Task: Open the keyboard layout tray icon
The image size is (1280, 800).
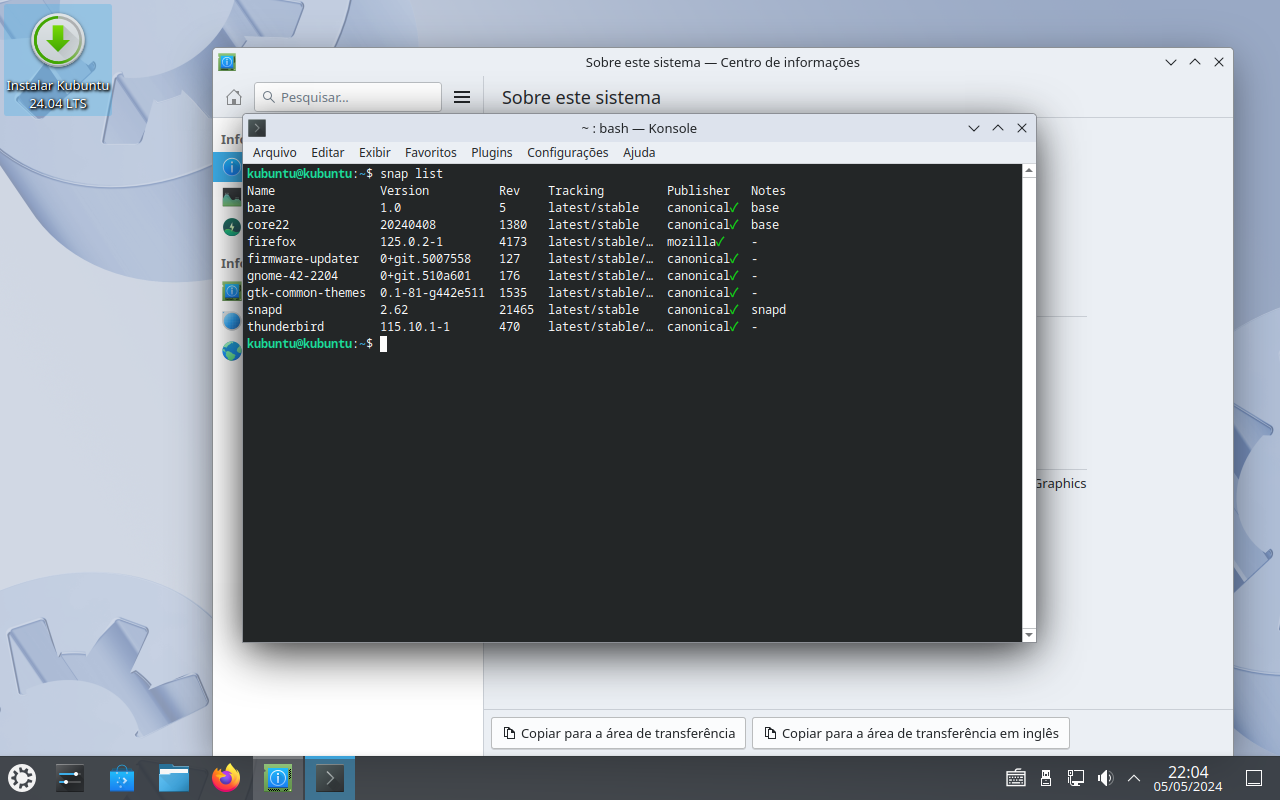Action: [x=1015, y=777]
